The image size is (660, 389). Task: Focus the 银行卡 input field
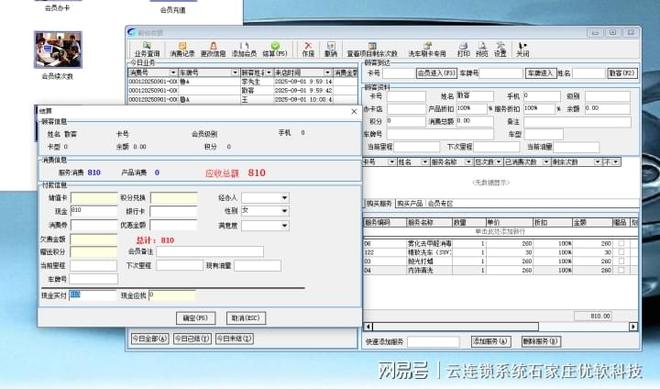173,211
